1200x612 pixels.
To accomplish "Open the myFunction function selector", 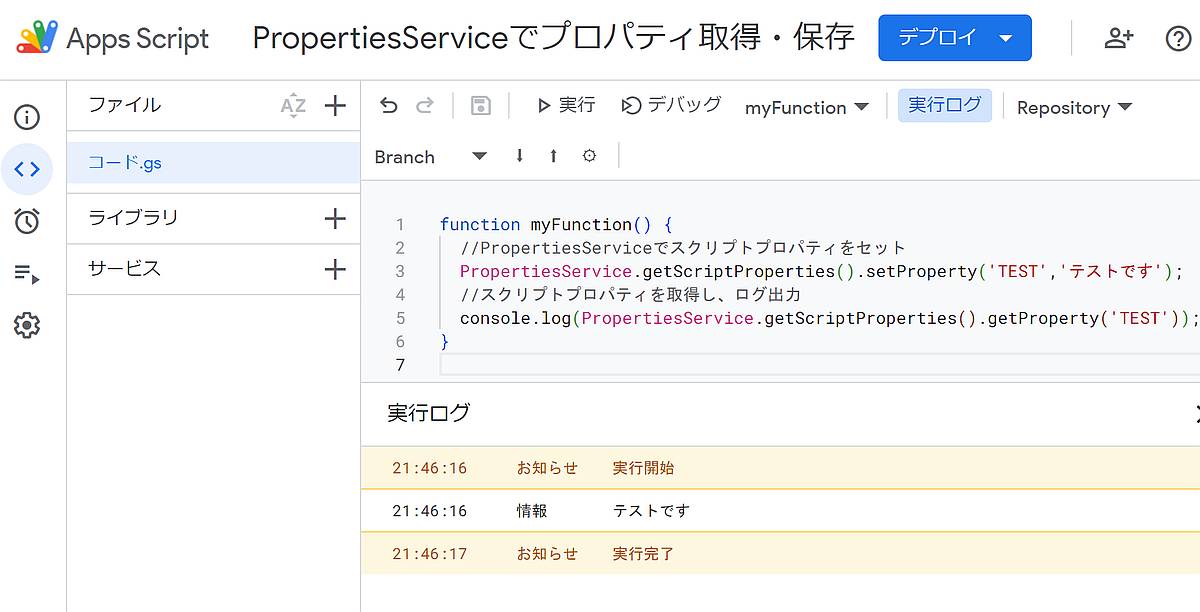I will click(806, 107).
